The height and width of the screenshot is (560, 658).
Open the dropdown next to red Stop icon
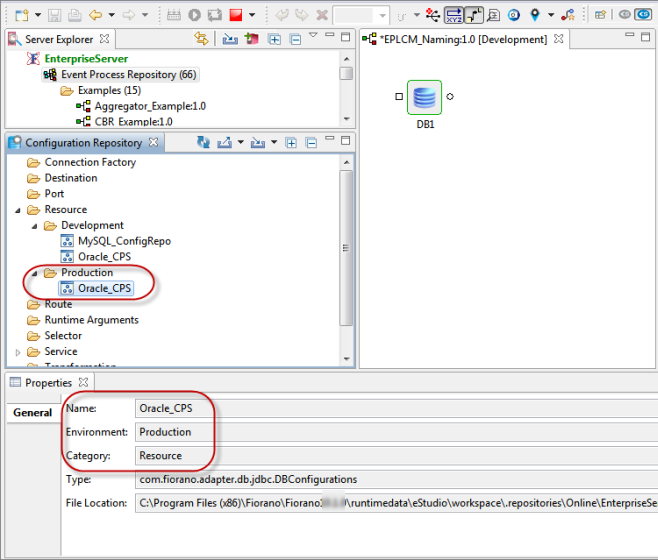click(x=252, y=16)
